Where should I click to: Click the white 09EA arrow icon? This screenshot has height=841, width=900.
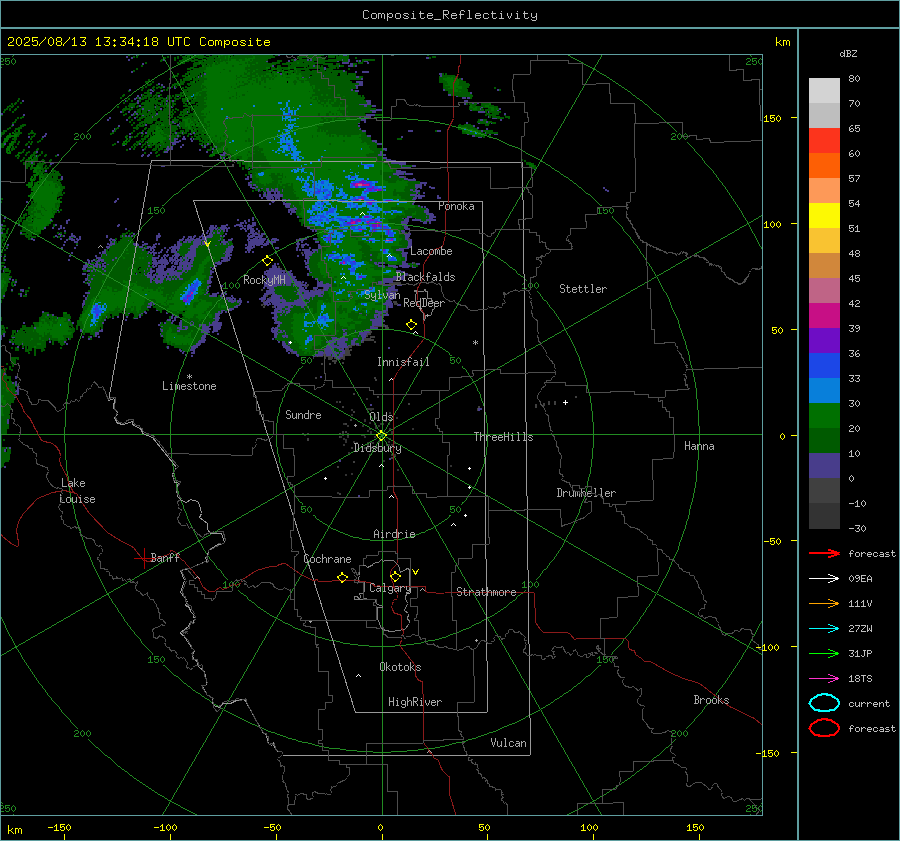pyautogui.click(x=824, y=578)
